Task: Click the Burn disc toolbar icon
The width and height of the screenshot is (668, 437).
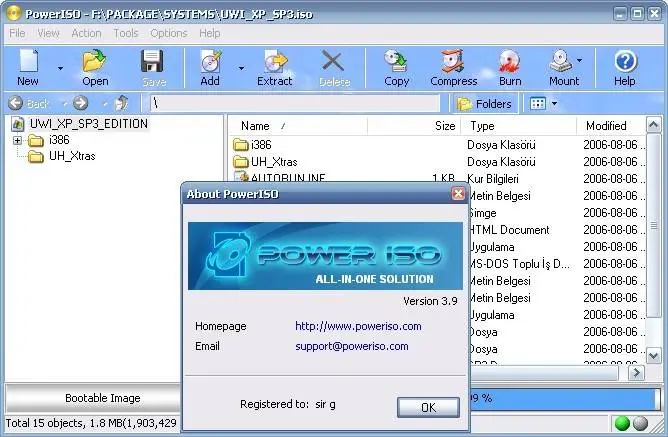Action: tap(510, 61)
